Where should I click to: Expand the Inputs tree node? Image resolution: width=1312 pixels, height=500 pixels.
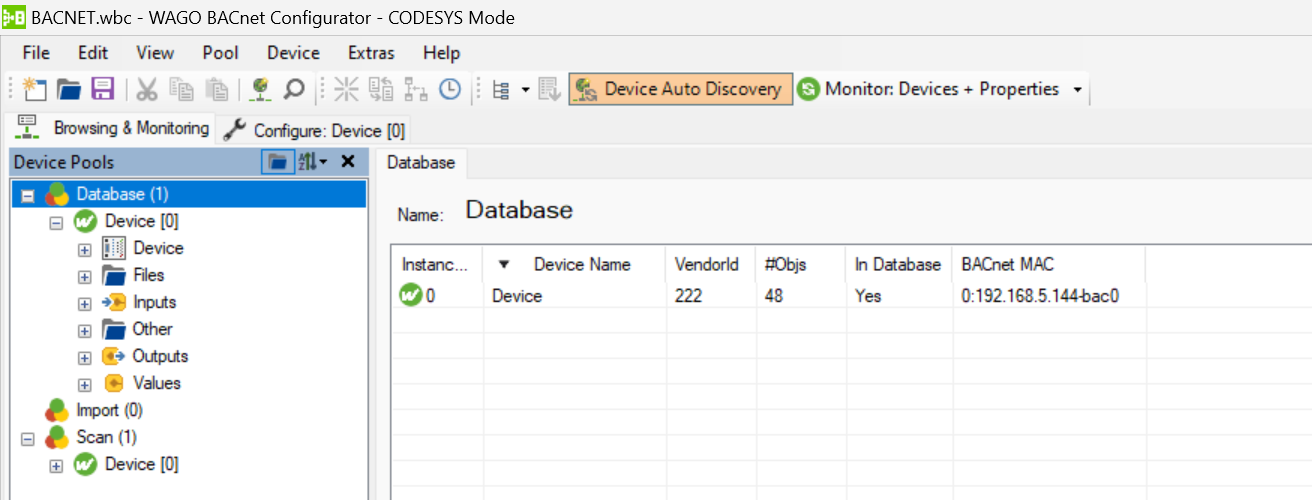(x=84, y=303)
